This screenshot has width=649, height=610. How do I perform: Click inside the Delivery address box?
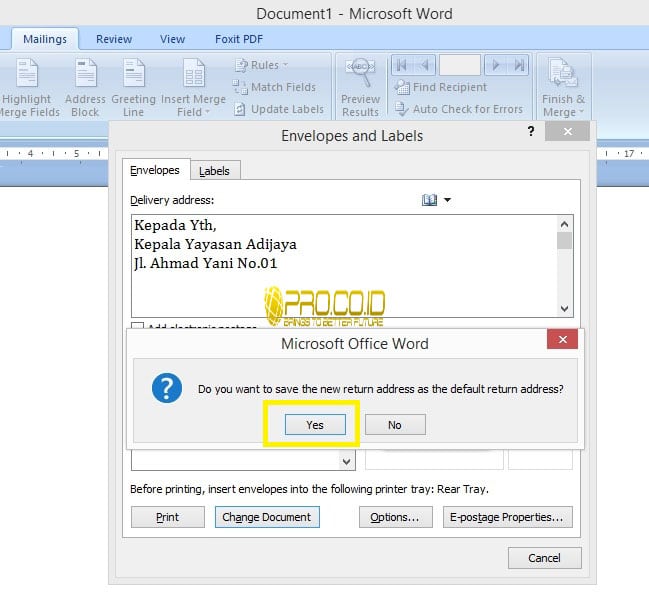(344, 266)
